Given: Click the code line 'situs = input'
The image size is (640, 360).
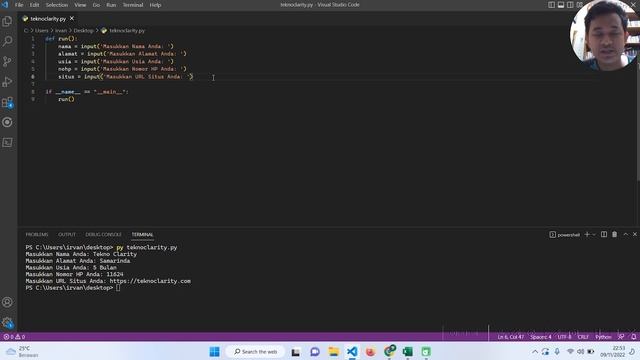Looking at the screenshot, I should point(125,77).
